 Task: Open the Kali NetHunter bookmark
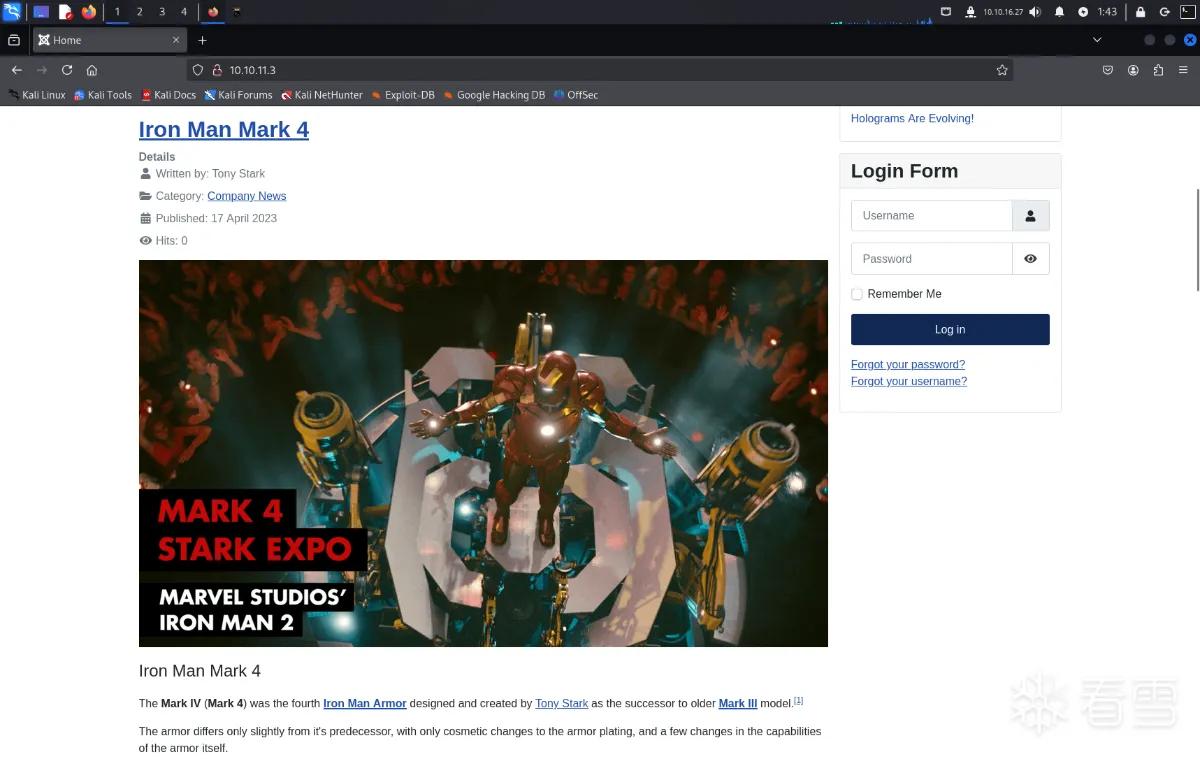[322, 95]
